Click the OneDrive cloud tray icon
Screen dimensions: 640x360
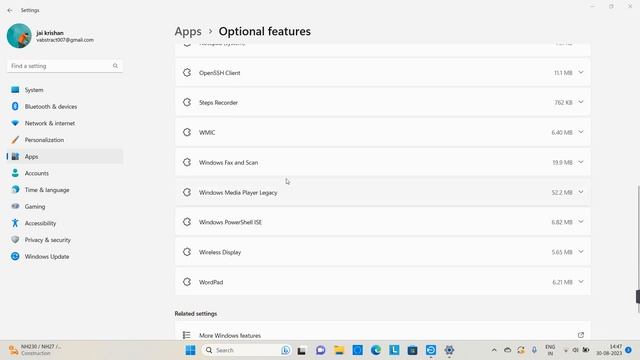(x=507, y=350)
